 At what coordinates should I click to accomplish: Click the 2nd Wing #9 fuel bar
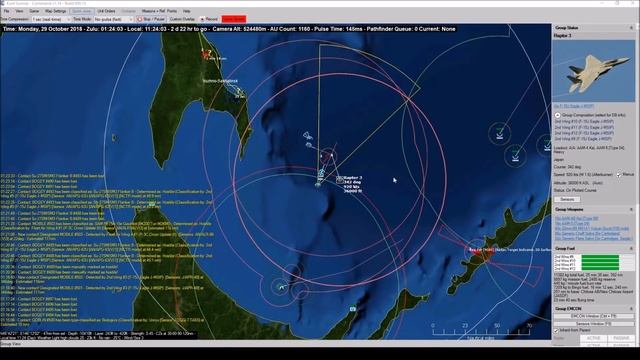[600, 257]
